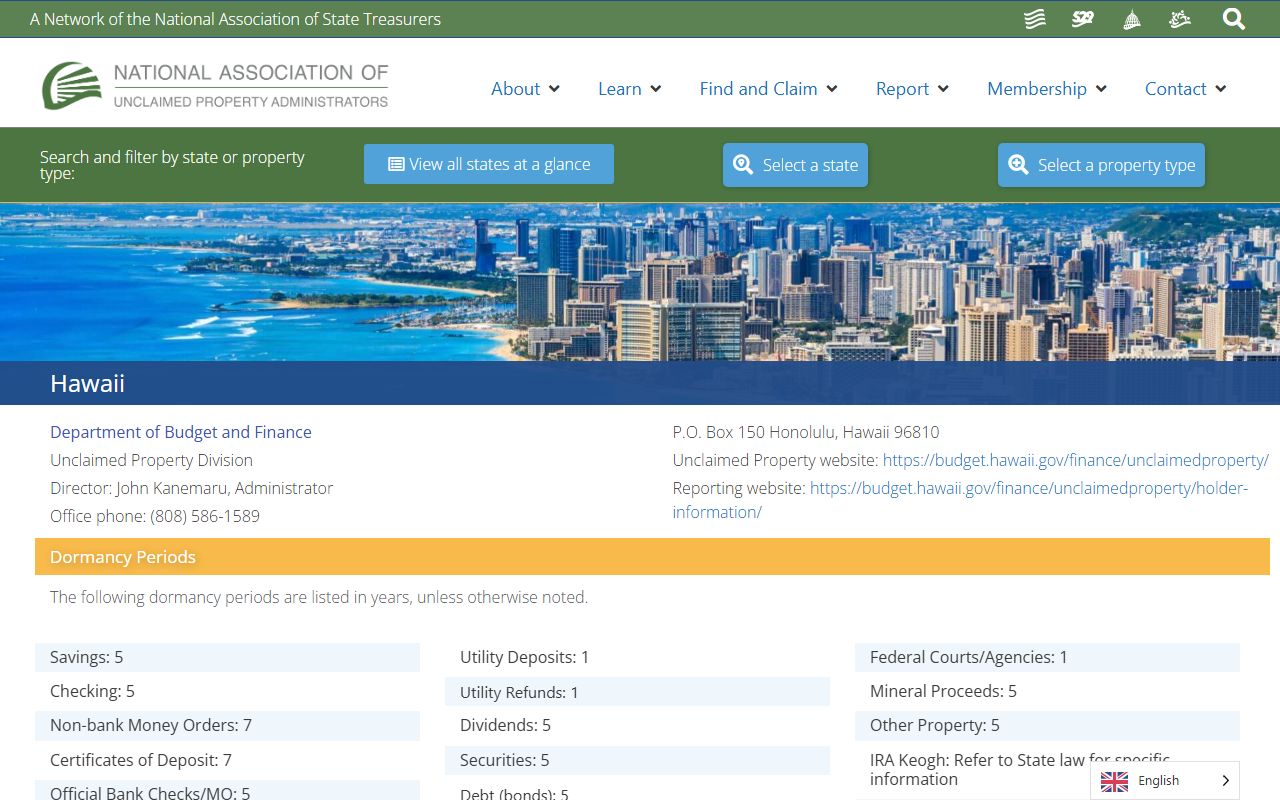Click View all states at a glance
The image size is (1280, 800).
coord(489,164)
